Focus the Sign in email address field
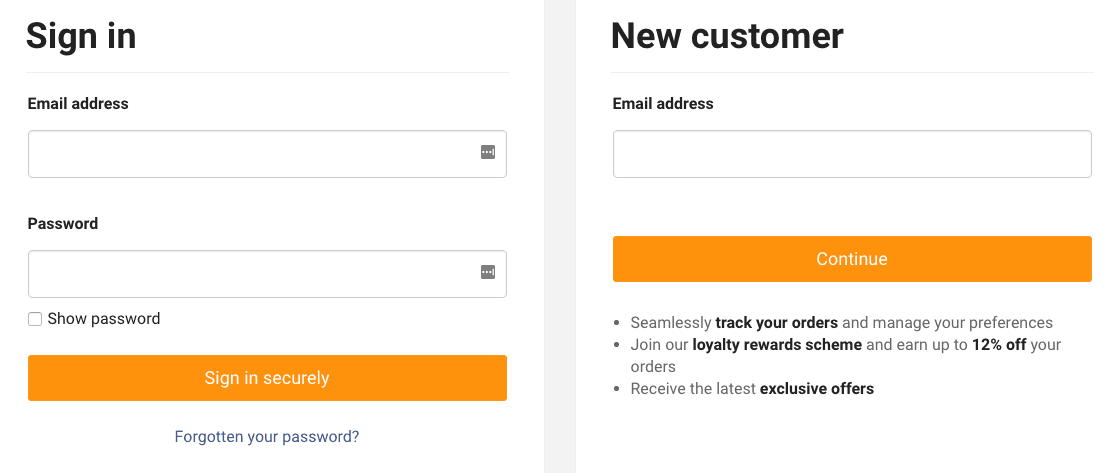 (250, 154)
